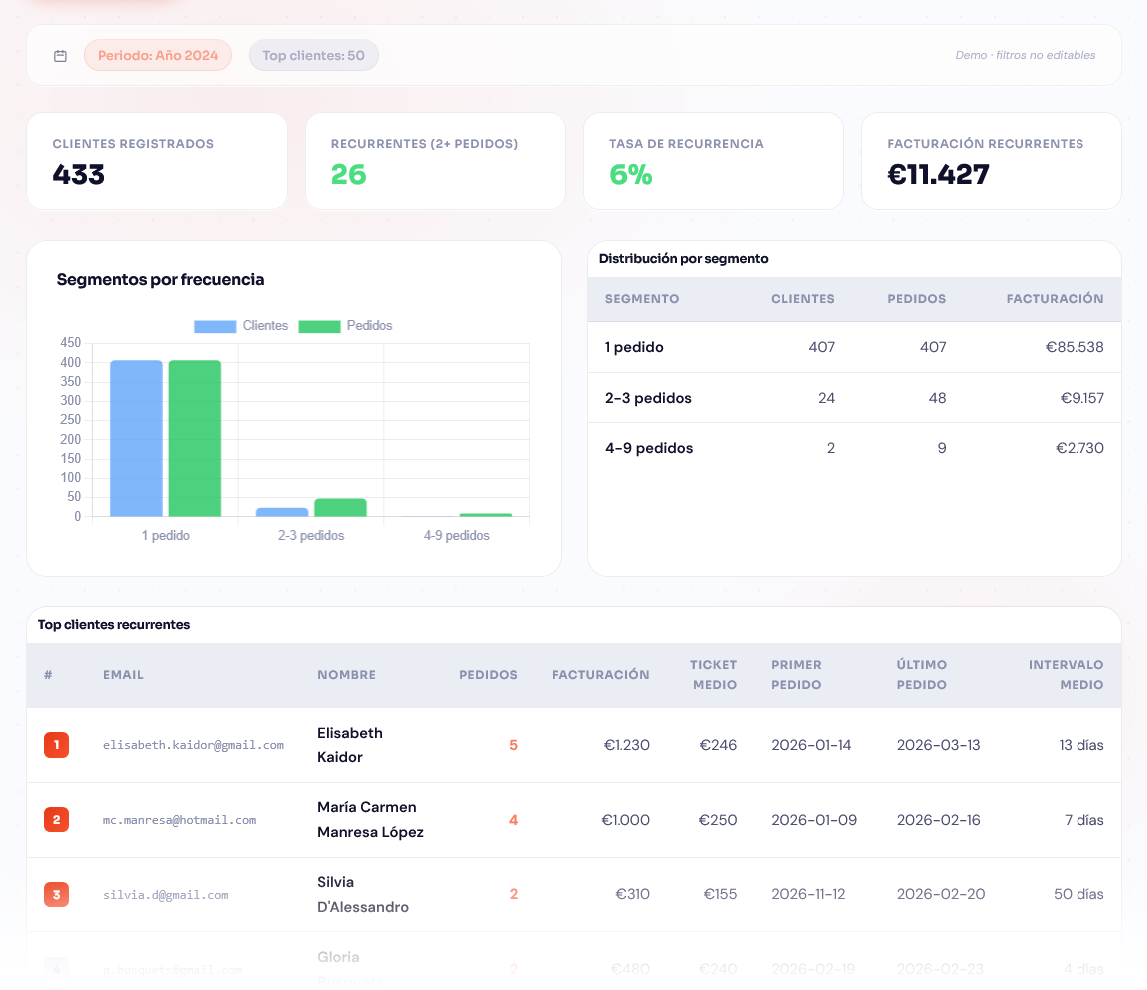Sort by Facturación column in segment table
The image size is (1147, 990).
1054,299
